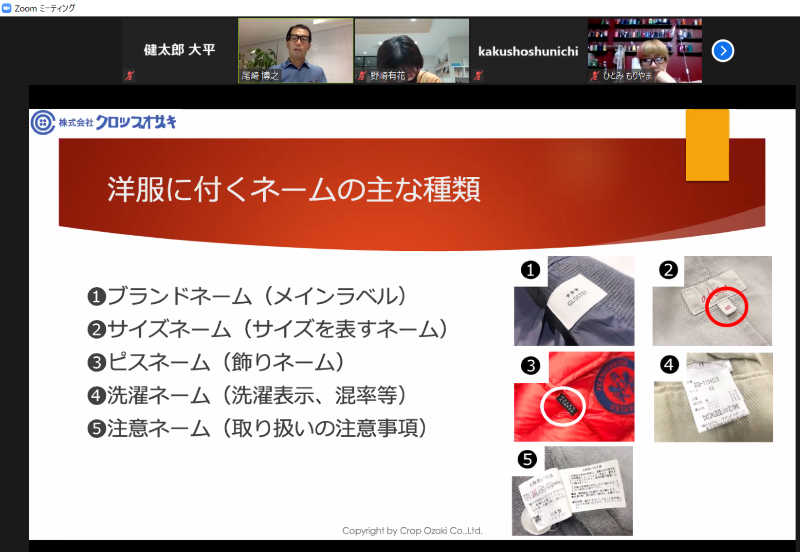Click the orange rectangle on slide header
The image size is (800, 552).
click(707, 145)
